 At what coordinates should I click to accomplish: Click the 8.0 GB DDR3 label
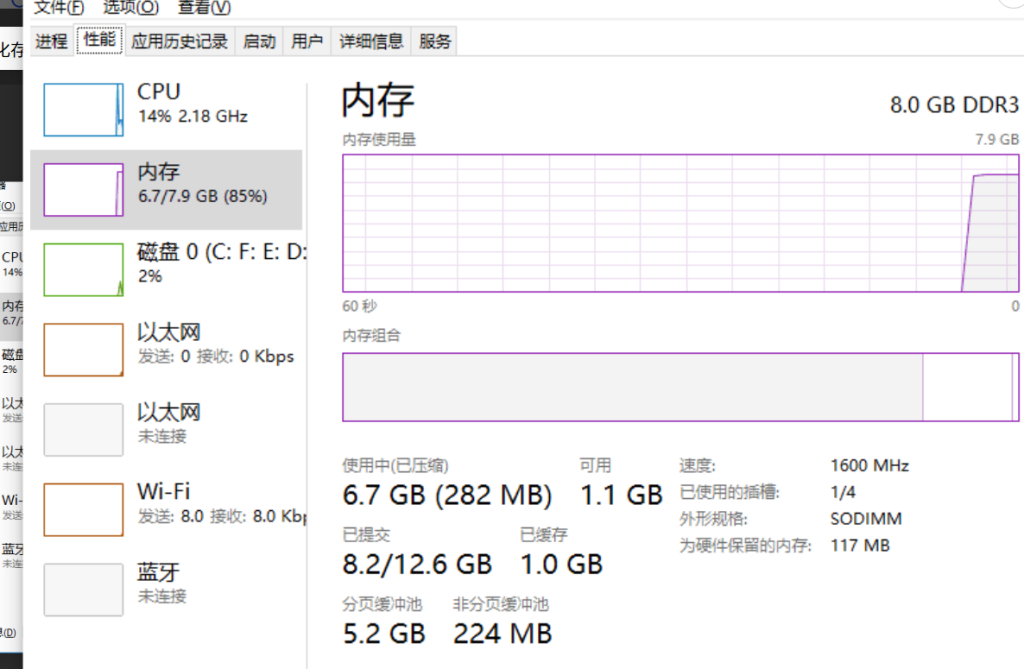954,105
